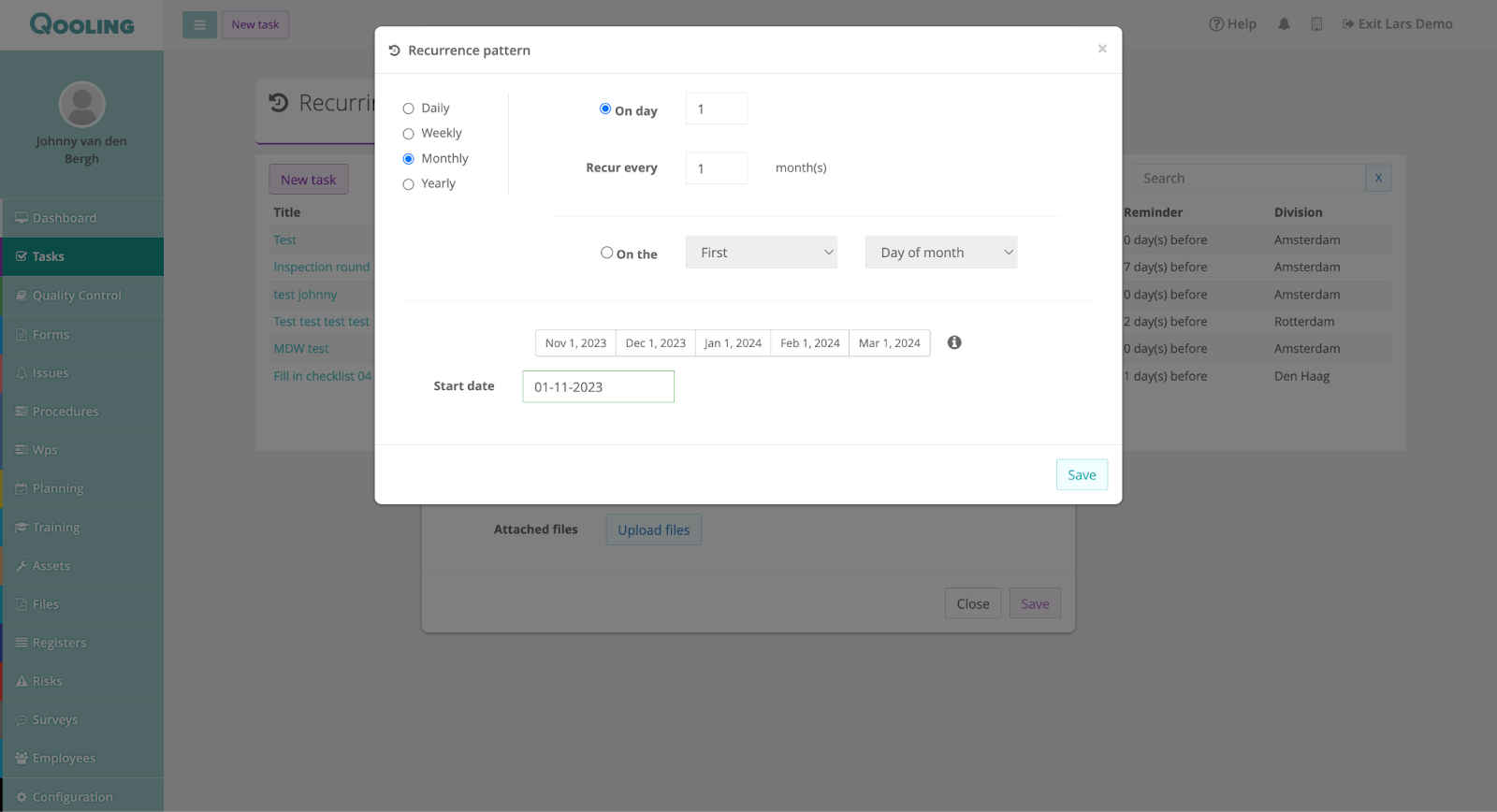The height and width of the screenshot is (812, 1497).
Task: Save the recurrence pattern dialog
Action: click(x=1082, y=474)
